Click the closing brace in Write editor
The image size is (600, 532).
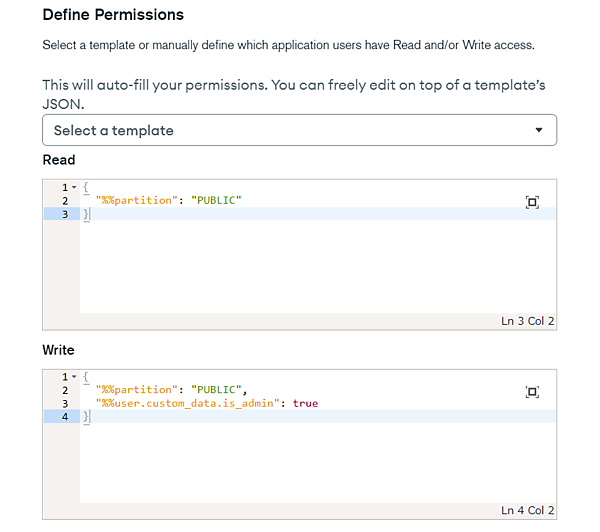coord(86,416)
